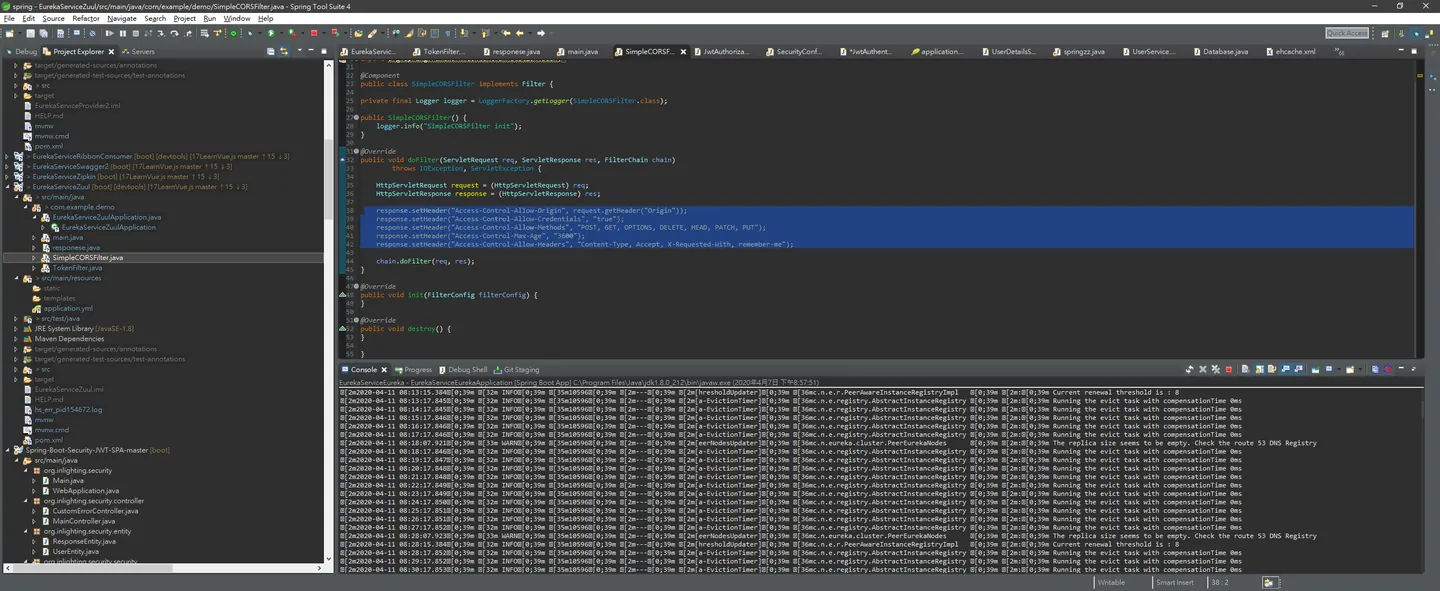Click the Quick Access search field

[x=1347, y=33]
